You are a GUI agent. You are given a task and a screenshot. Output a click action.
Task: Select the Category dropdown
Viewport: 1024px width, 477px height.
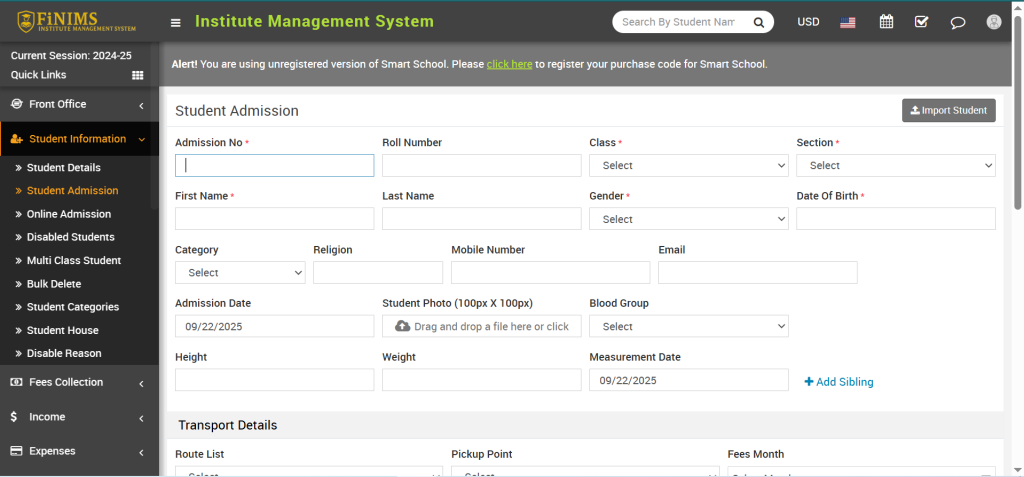pyautogui.click(x=240, y=273)
